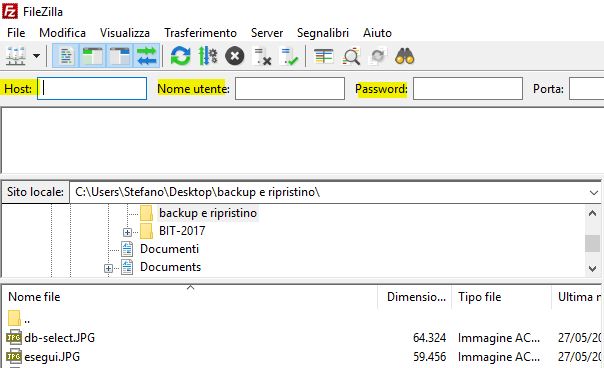Open the Server menu

click(x=267, y=33)
